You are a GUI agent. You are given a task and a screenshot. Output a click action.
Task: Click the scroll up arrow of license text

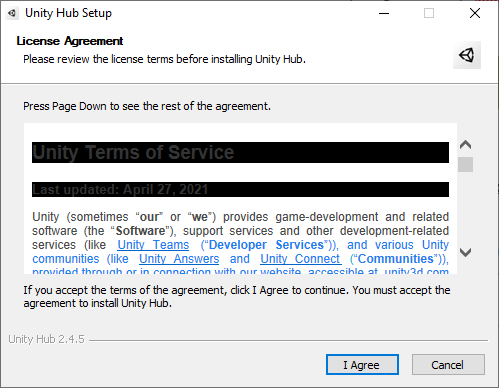click(465, 145)
